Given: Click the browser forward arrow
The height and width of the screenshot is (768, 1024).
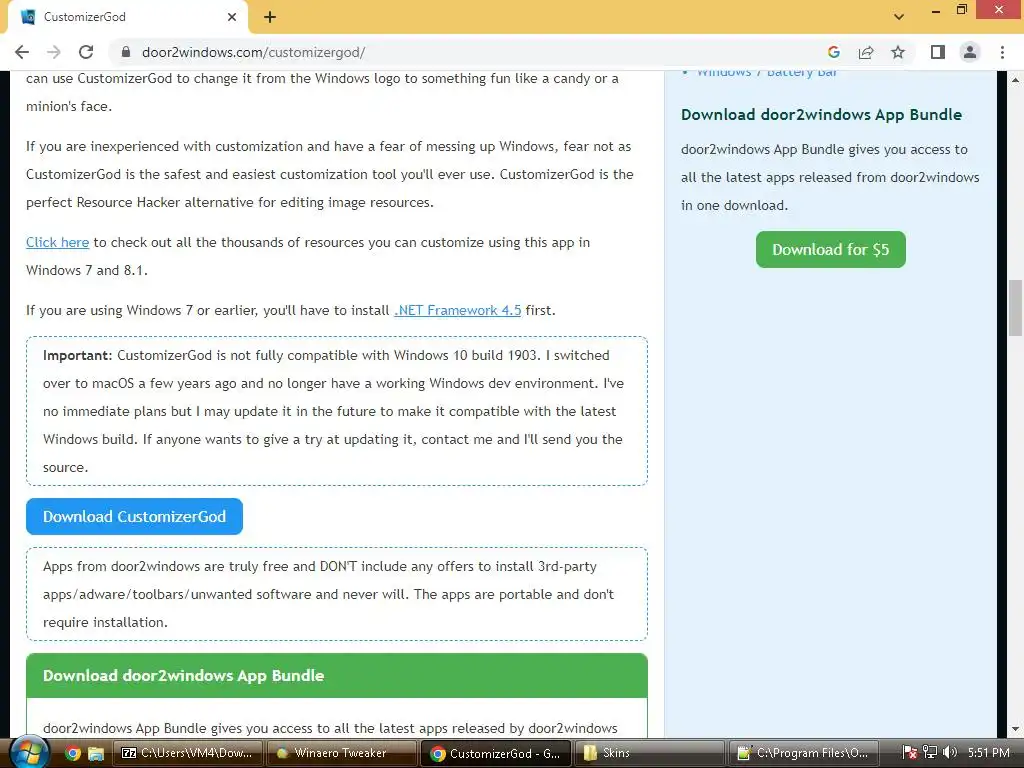Looking at the screenshot, I should (54, 52).
